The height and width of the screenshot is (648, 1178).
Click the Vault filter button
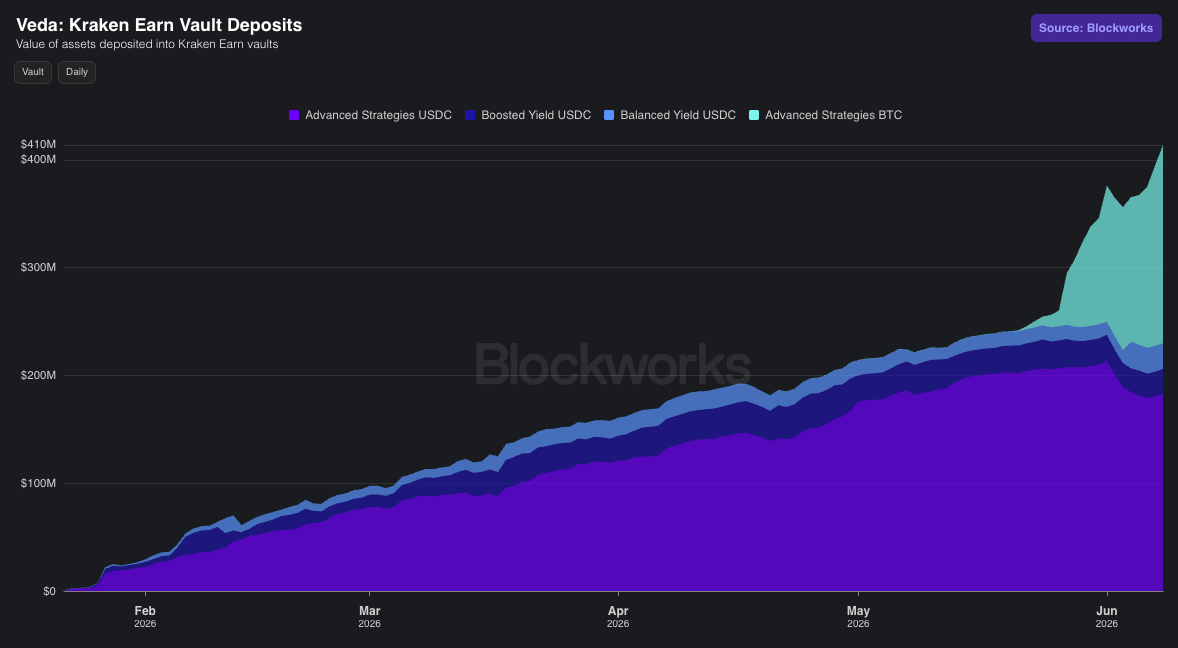33,72
